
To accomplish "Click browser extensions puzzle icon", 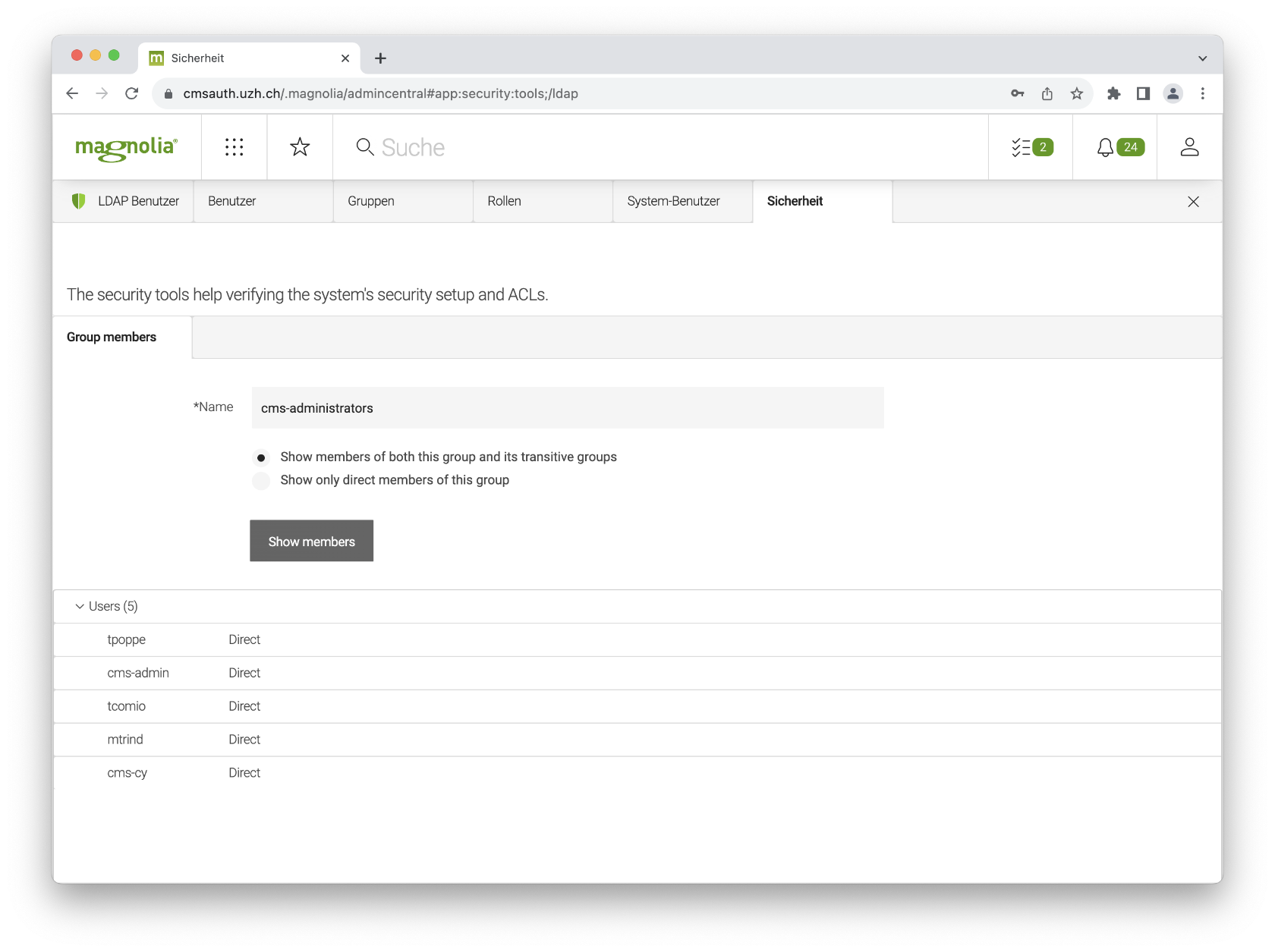I will point(1113,93).
